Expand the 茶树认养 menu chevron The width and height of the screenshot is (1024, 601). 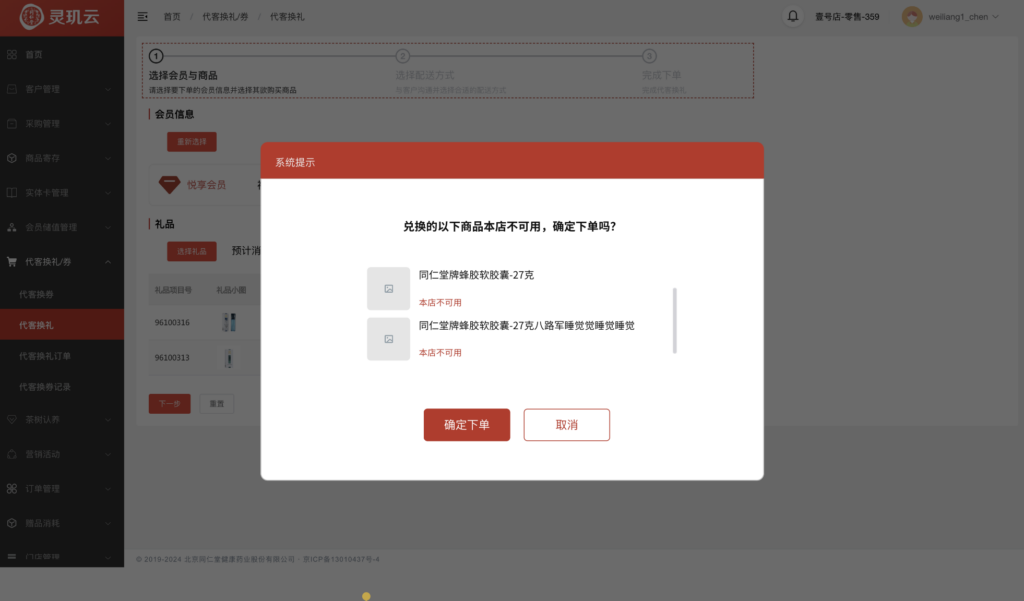point(108,420)
